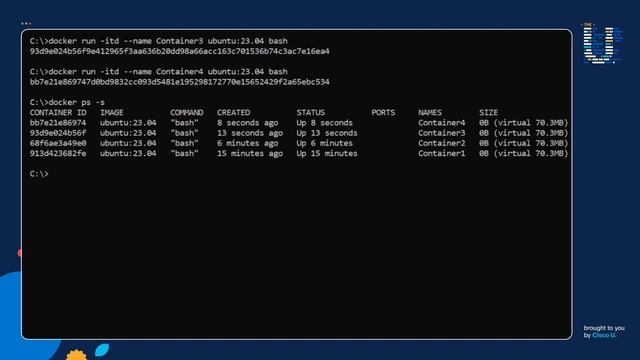Screen dimensions: 640x360
Task: Click the PORTS column header
Action: tap(383, 112)
